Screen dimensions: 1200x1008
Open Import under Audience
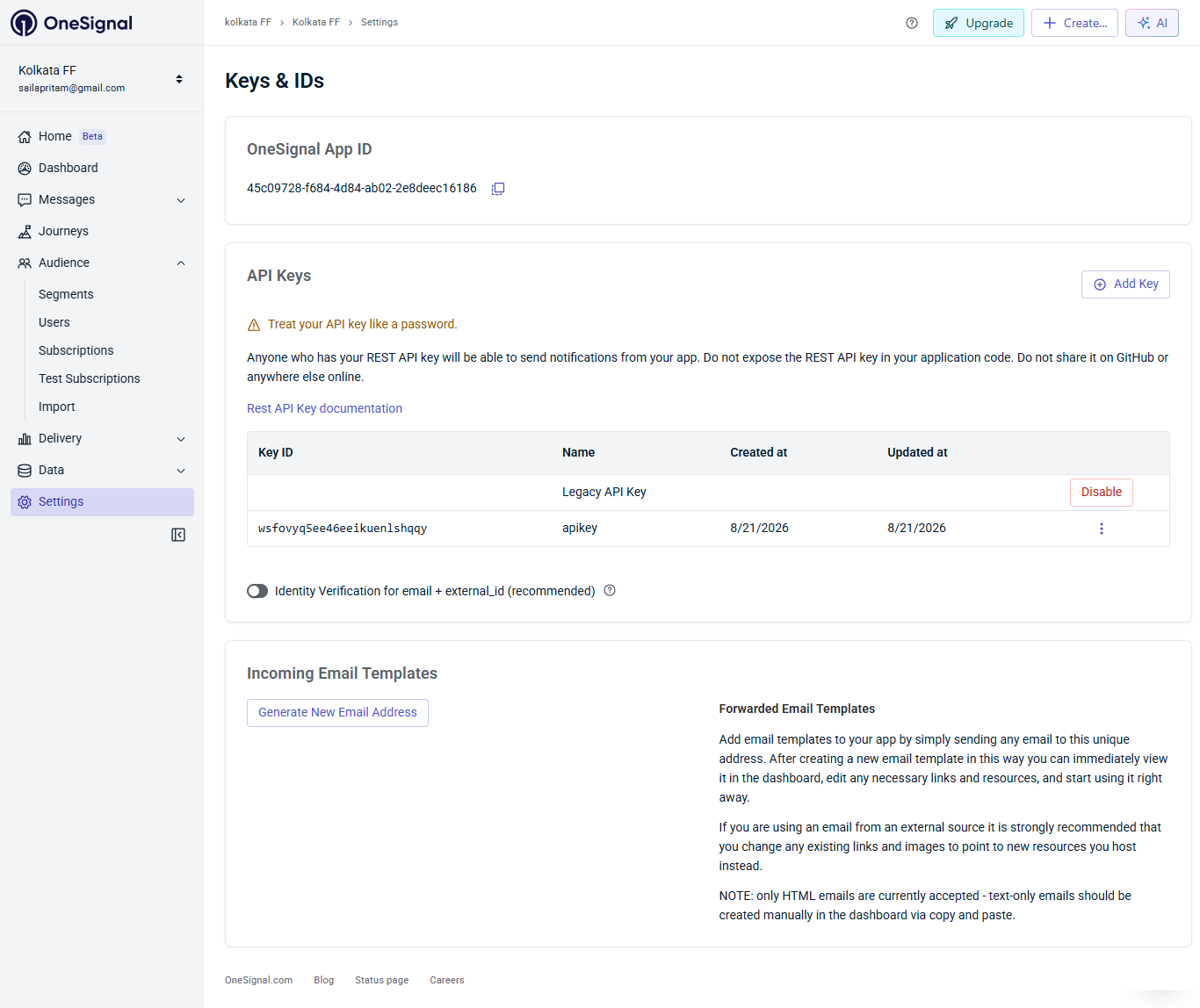(x=57, y=407)
